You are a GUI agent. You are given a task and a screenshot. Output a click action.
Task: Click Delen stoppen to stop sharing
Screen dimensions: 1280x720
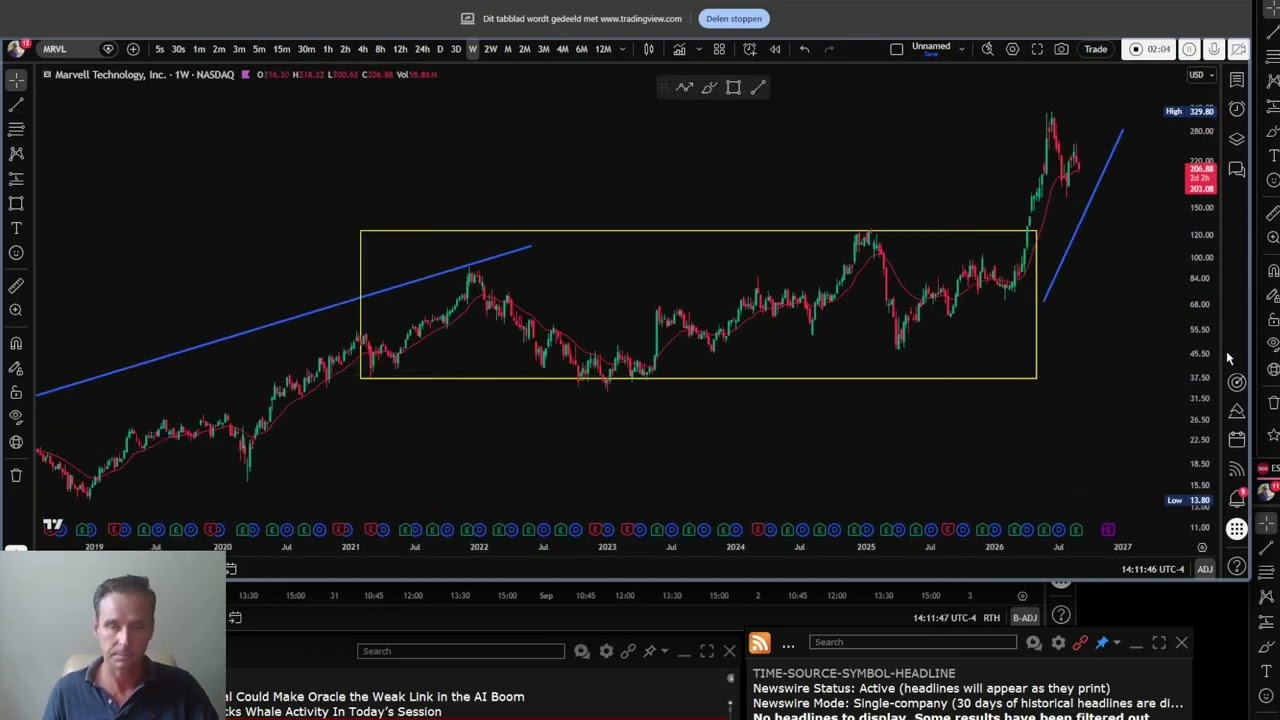[734, 18]
